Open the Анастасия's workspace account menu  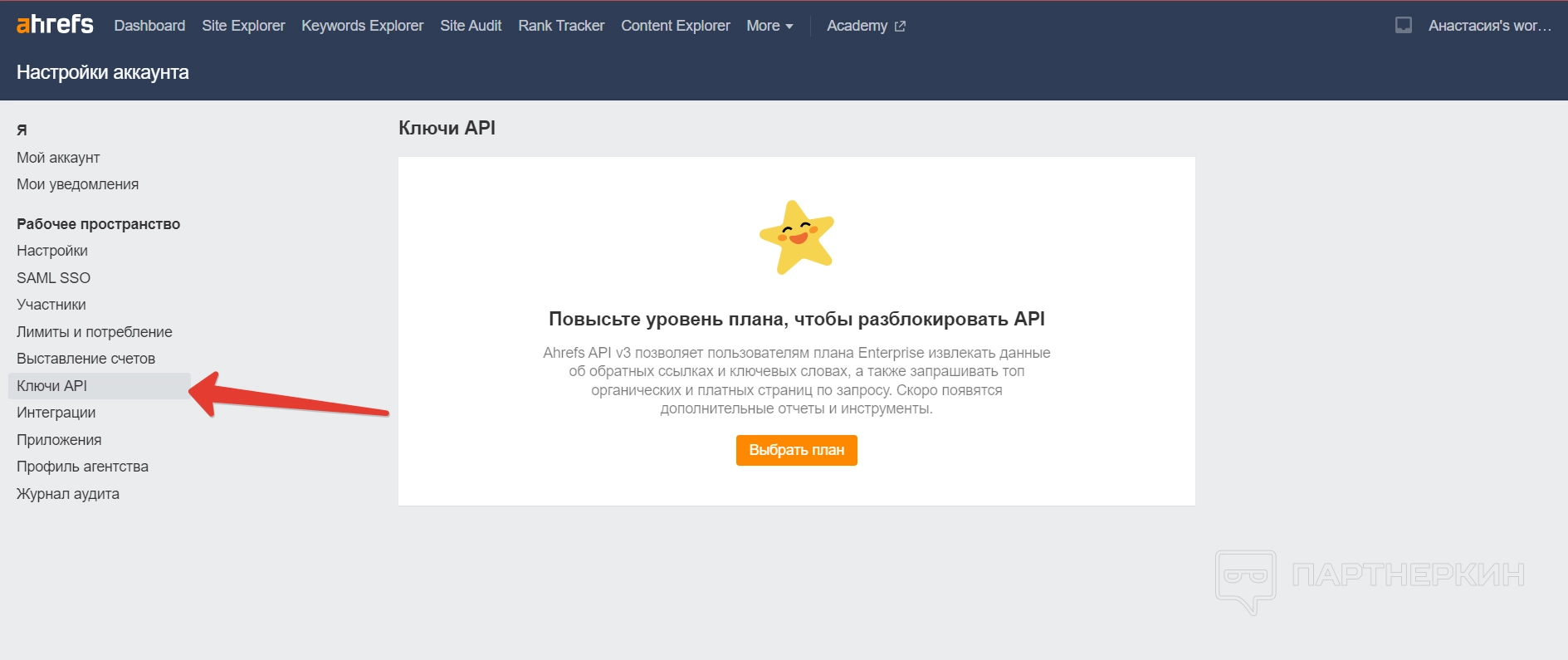point(1489,26)
